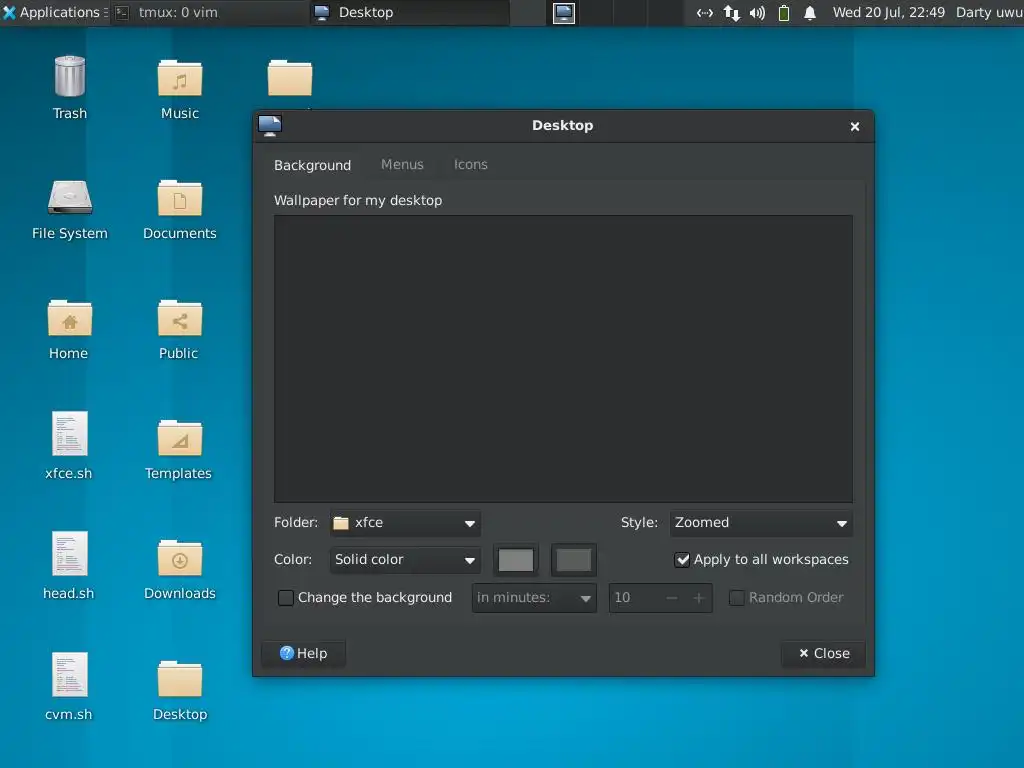Screen dimensions: 1024x768
Task: Switch to the Icons tab
Action: pos(471,165)
